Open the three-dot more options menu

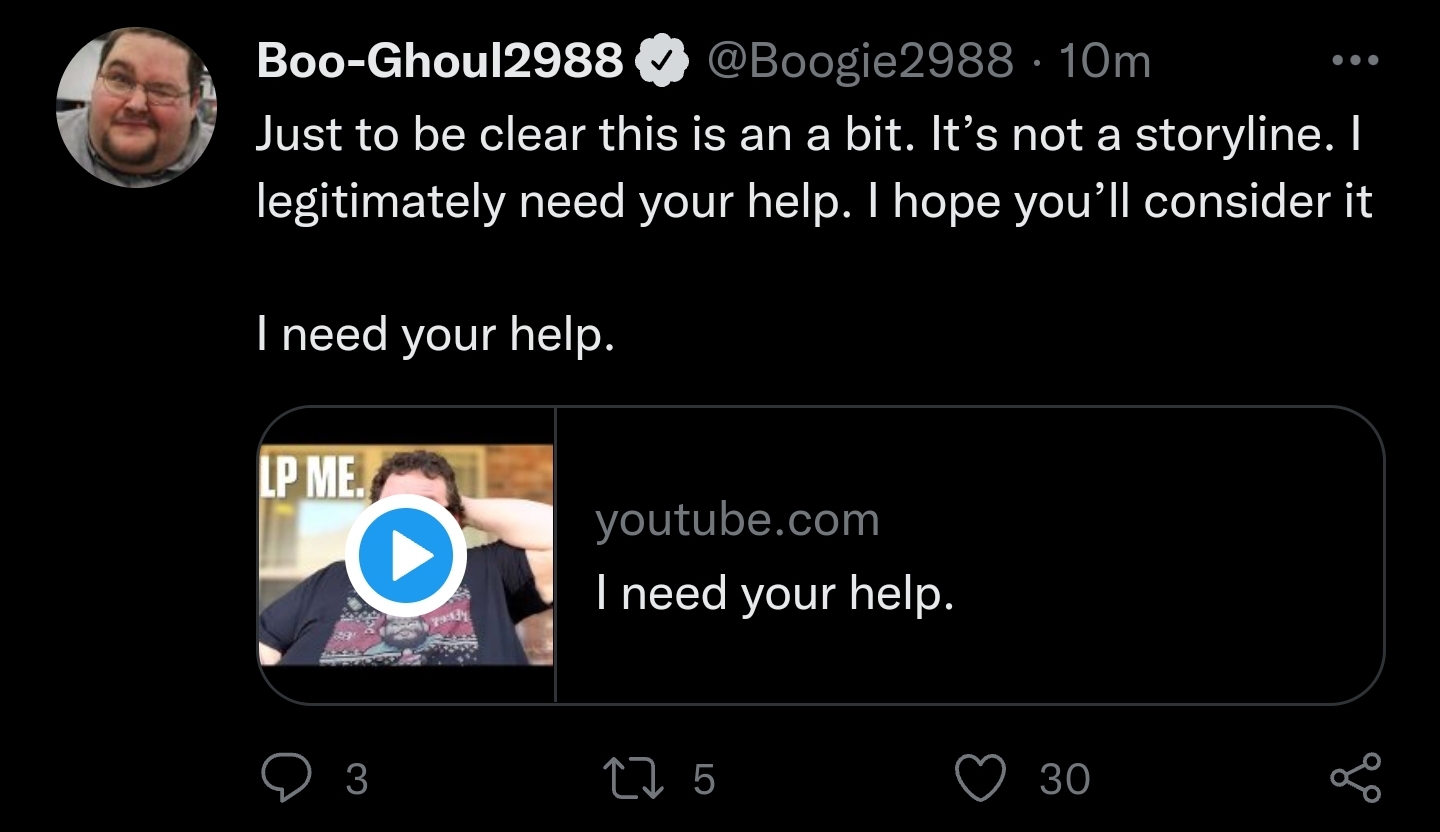point(1356,61)
